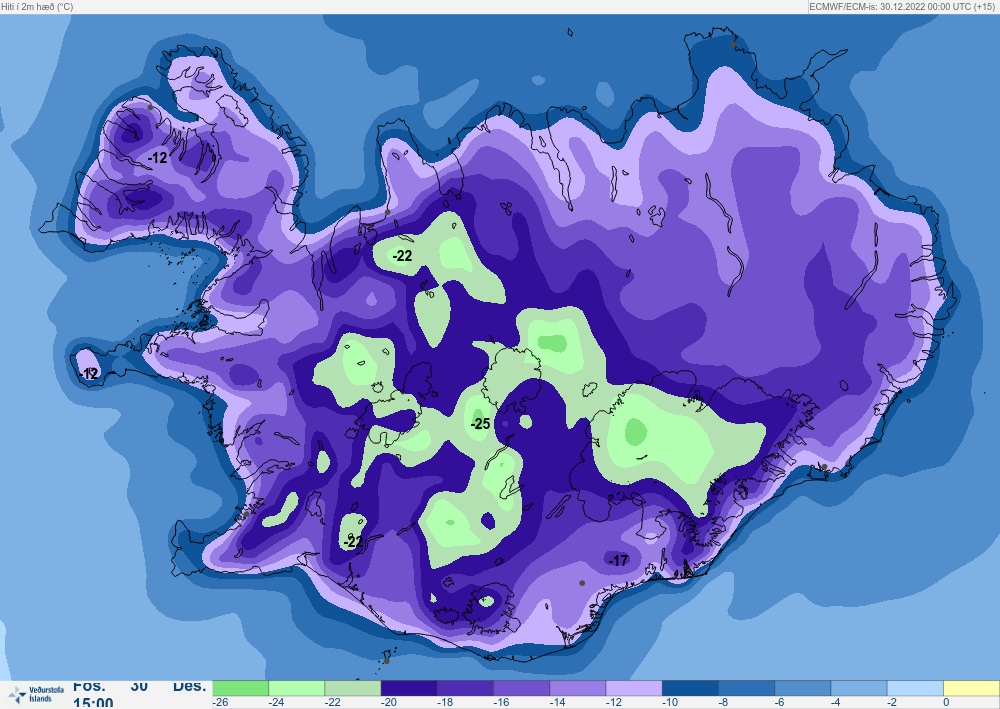Select the pale green -22 legend swatch
Image resolution: width=1000 pixels, height=709 pixels.
353,688
